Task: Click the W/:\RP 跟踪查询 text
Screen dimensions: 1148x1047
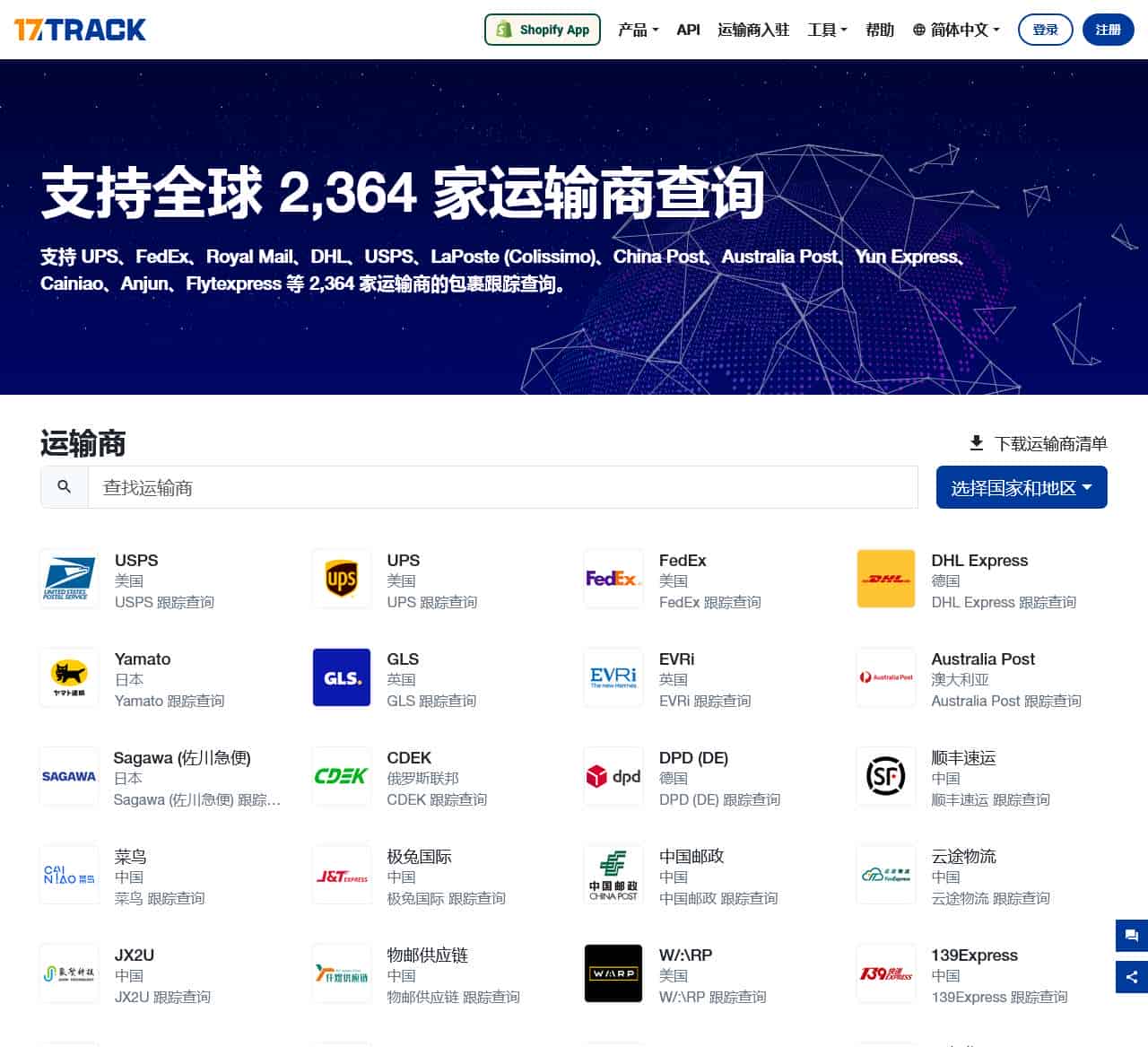Action: [712, 997]
